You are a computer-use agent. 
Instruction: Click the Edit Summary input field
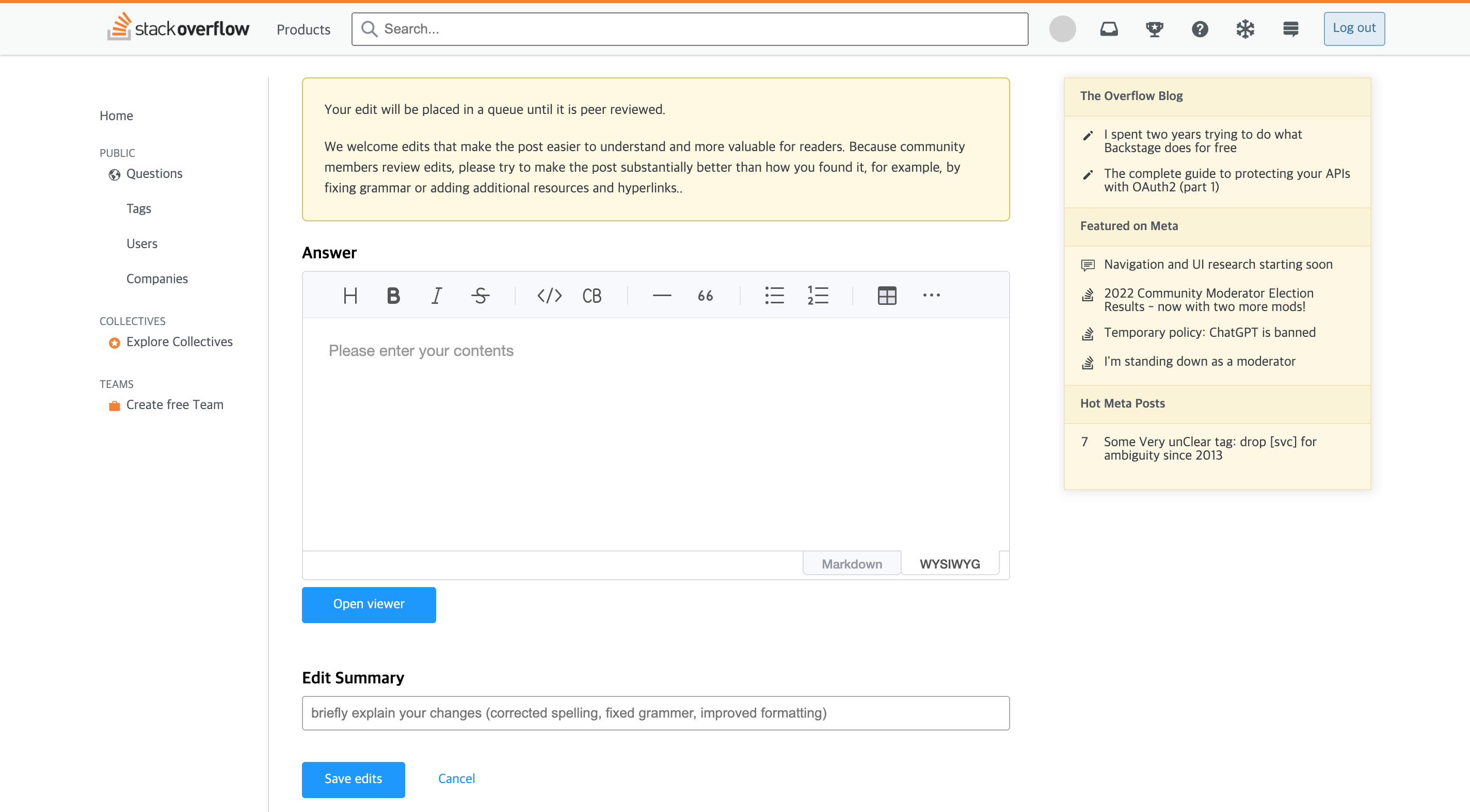(x=655, y=713)
